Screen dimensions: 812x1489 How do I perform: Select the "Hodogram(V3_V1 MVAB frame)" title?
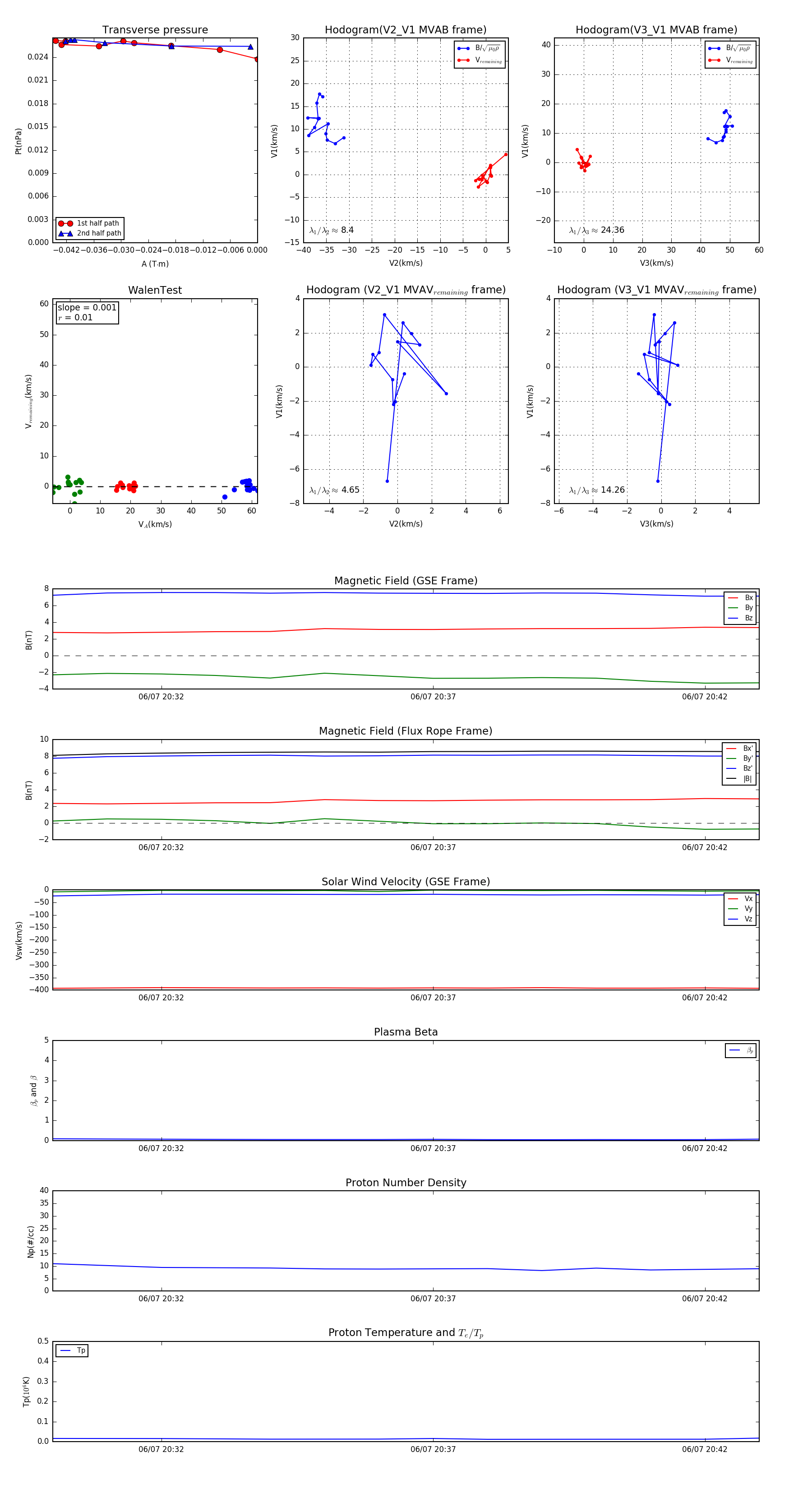coord(656,29)
